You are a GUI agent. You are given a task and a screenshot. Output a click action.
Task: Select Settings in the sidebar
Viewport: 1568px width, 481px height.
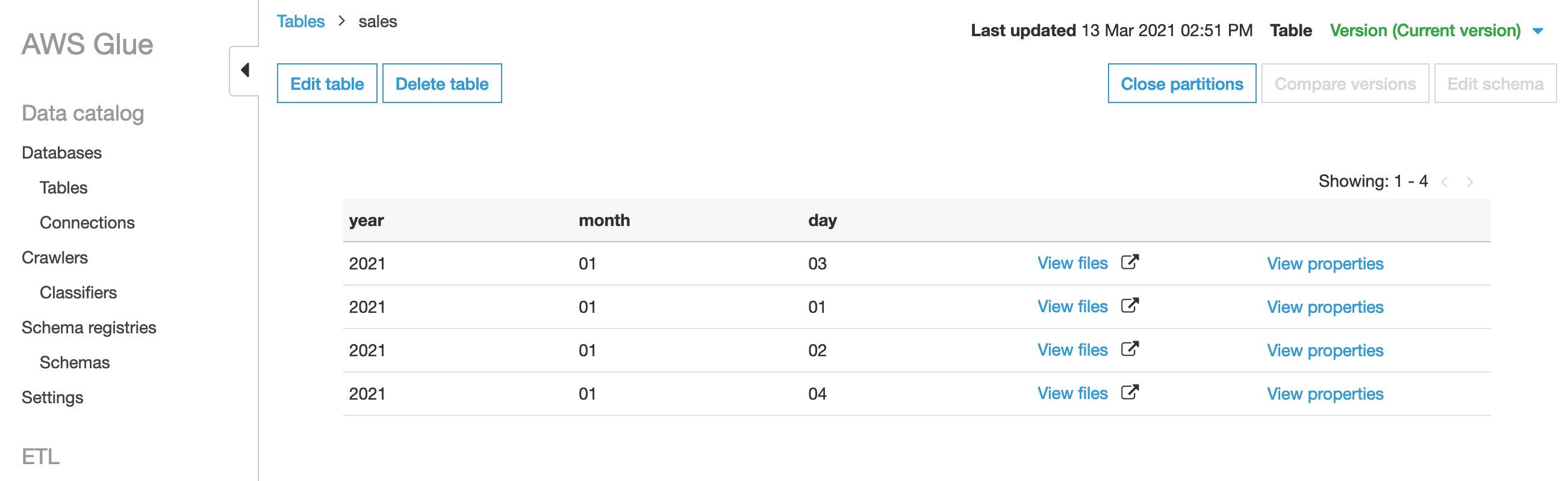pyautogui.click(x=52, y=397)
